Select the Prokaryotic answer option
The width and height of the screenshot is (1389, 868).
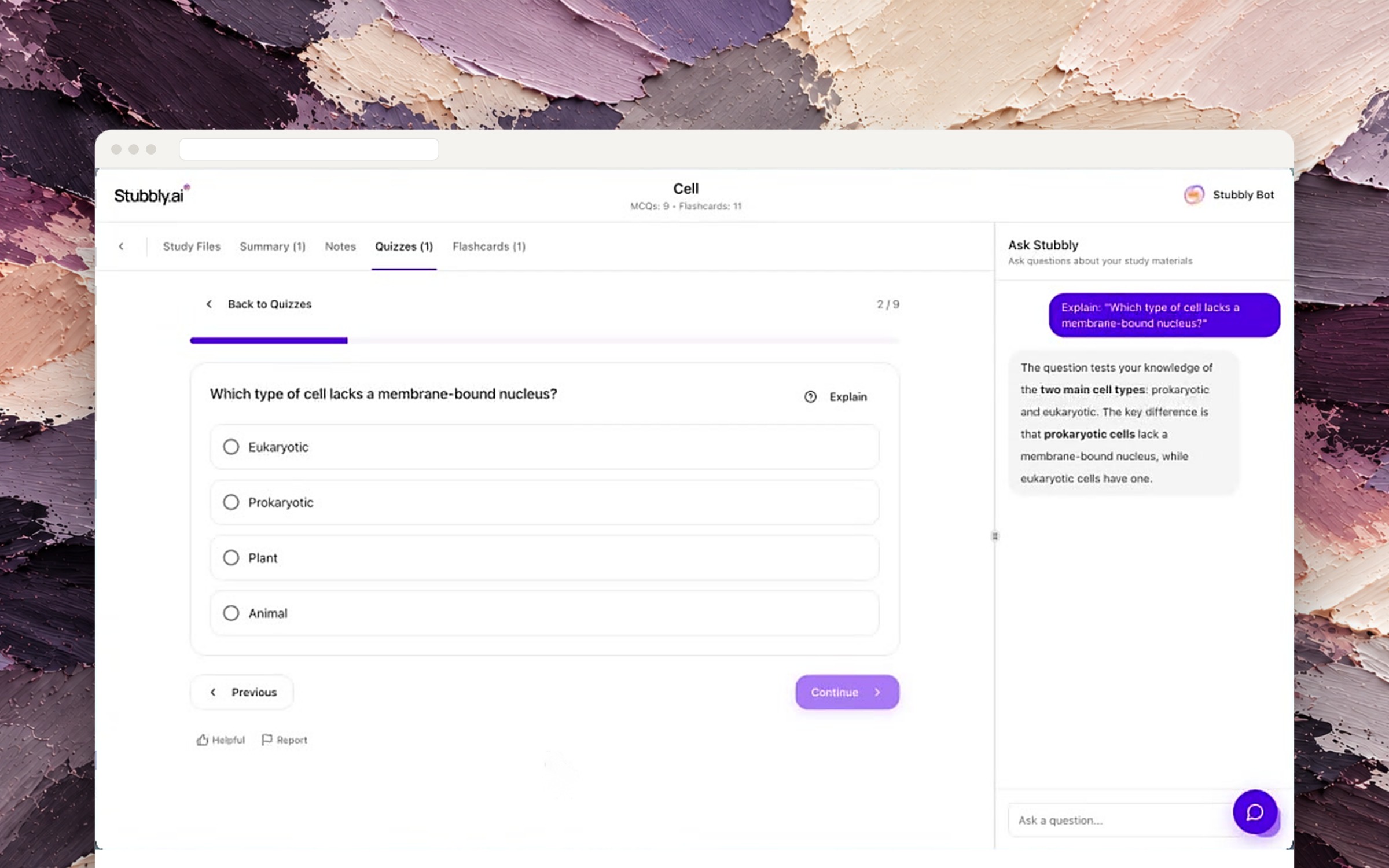tap(544, 502)
